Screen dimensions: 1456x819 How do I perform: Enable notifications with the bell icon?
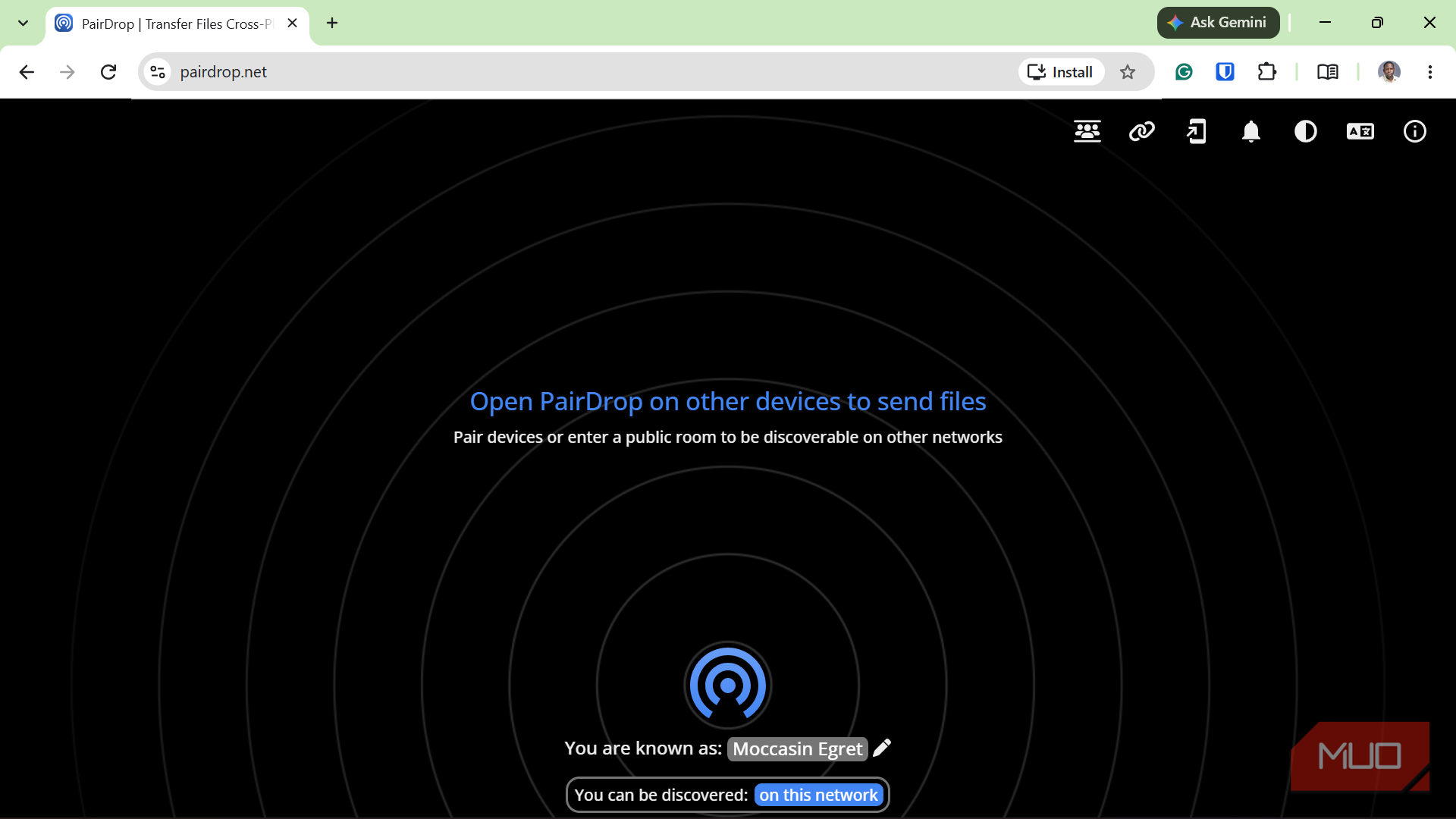(1251, 132)
